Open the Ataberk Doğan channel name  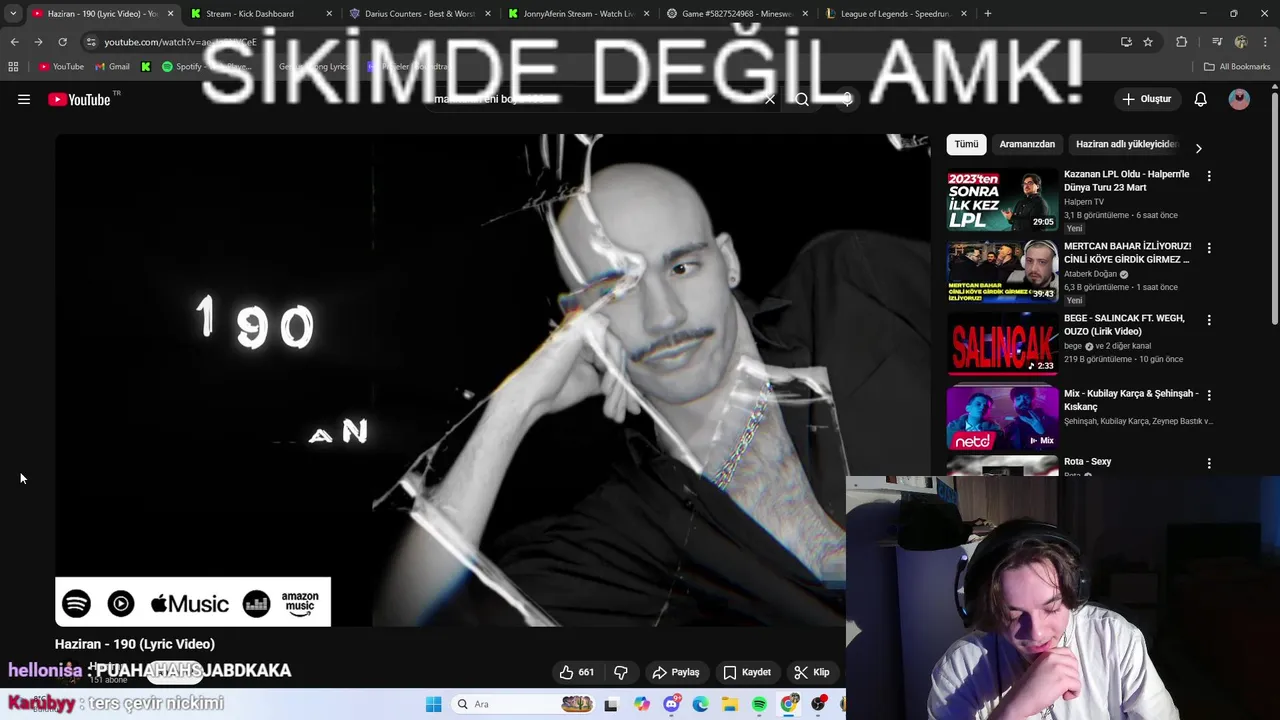click(1090, 274)
